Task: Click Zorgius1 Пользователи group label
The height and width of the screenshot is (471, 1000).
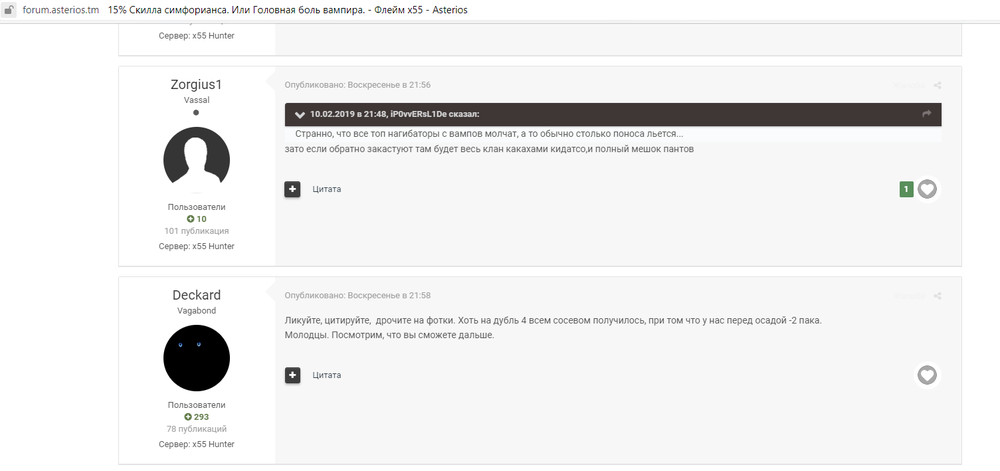Action: tap(196, 207)
